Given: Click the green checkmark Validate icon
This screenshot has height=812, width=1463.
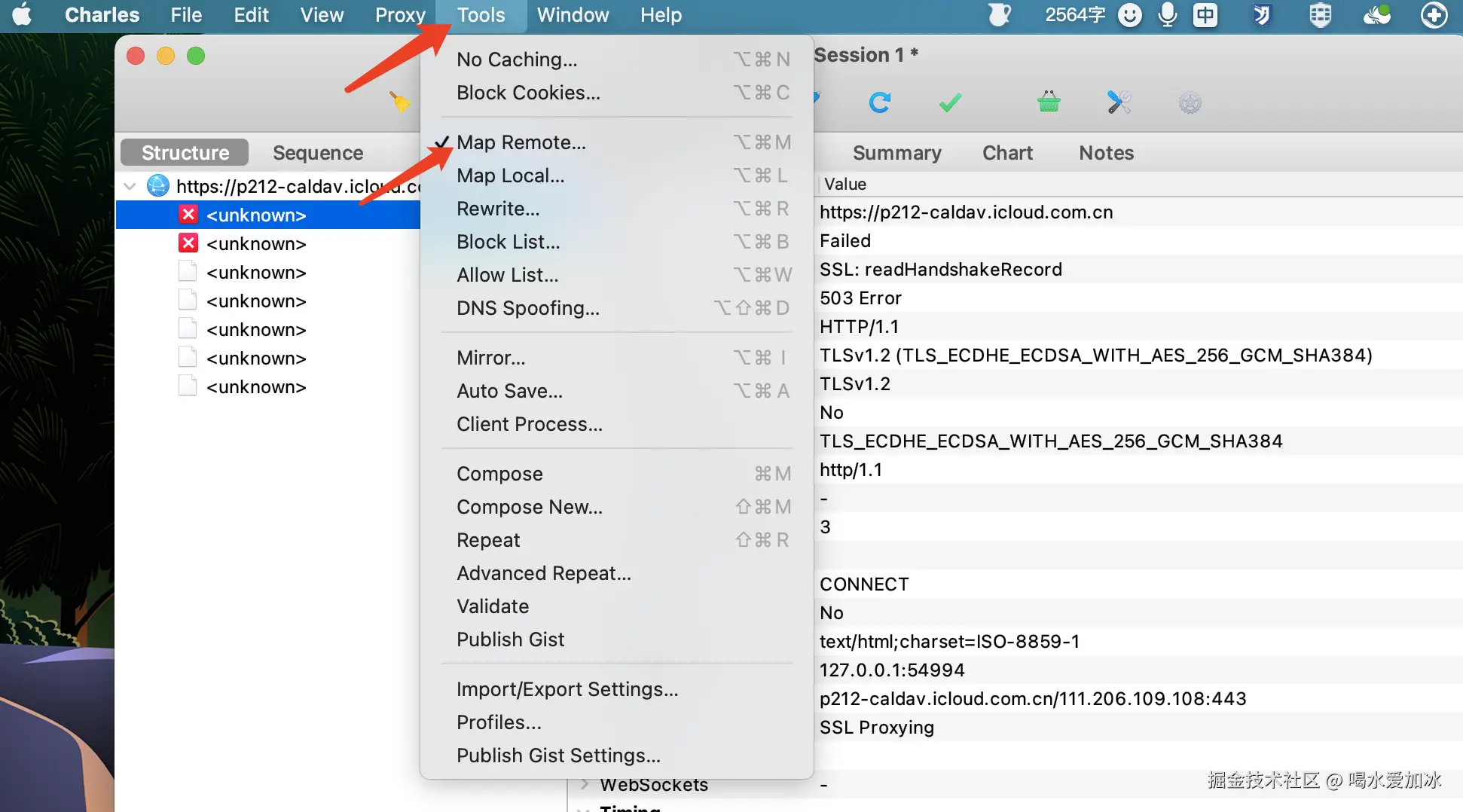Looking at the screenshot, I should (951, 102).
